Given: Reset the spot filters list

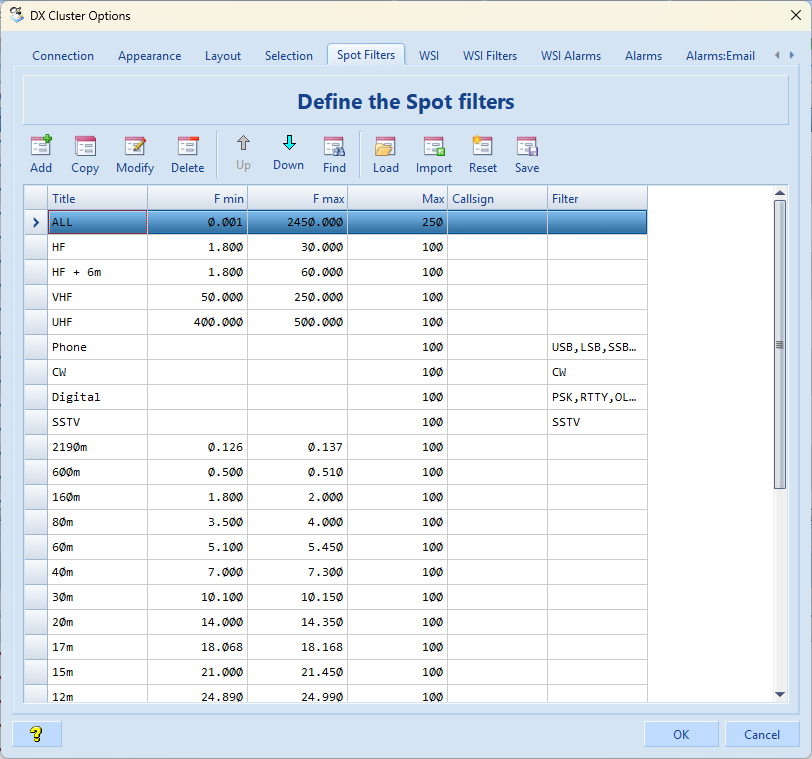Looking at the screenshot, I should point(483,154).
